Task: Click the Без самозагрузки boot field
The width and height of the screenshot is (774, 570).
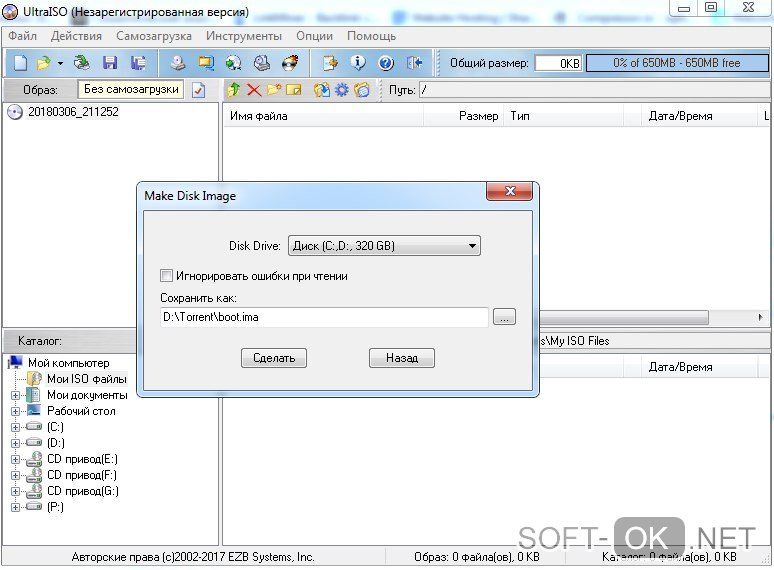Action: click(x=131, y=89)
